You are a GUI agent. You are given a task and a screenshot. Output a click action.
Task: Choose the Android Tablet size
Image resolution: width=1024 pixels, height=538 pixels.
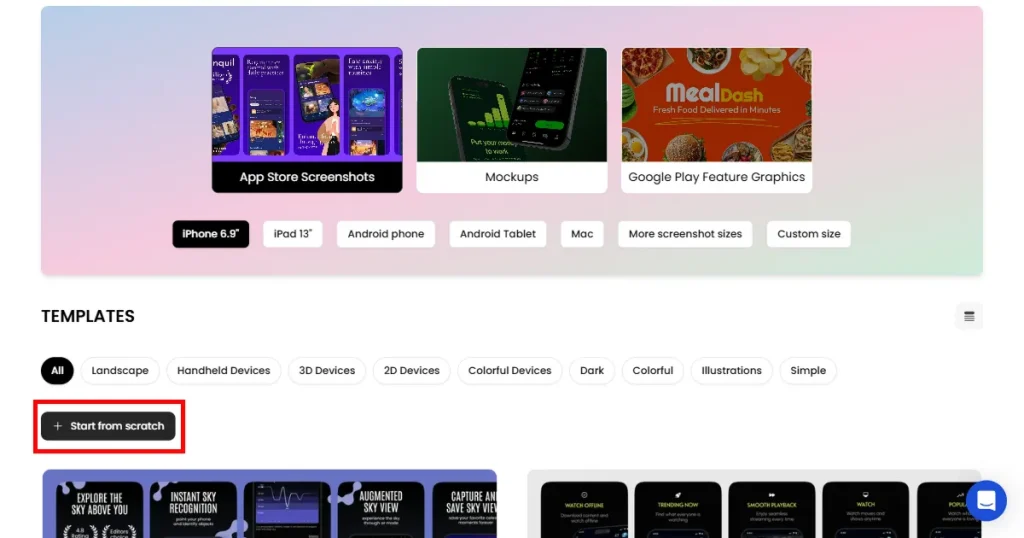click(x=498, y=234)
